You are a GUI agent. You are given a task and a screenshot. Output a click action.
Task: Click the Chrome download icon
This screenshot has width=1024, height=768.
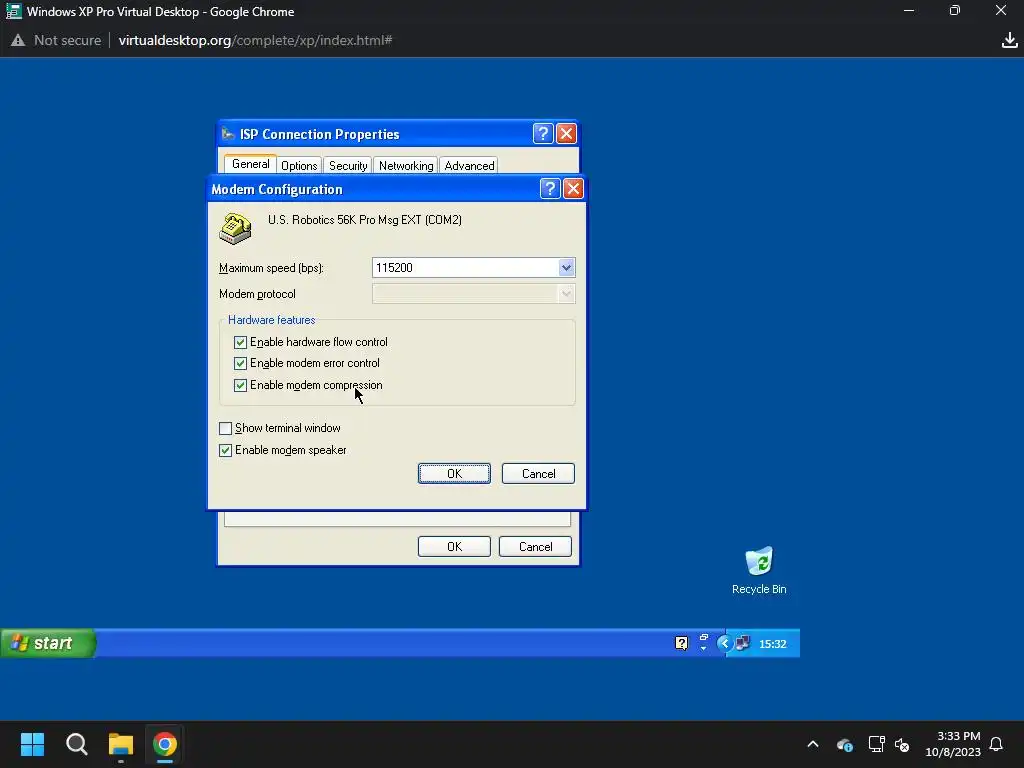click(1010, 40)
